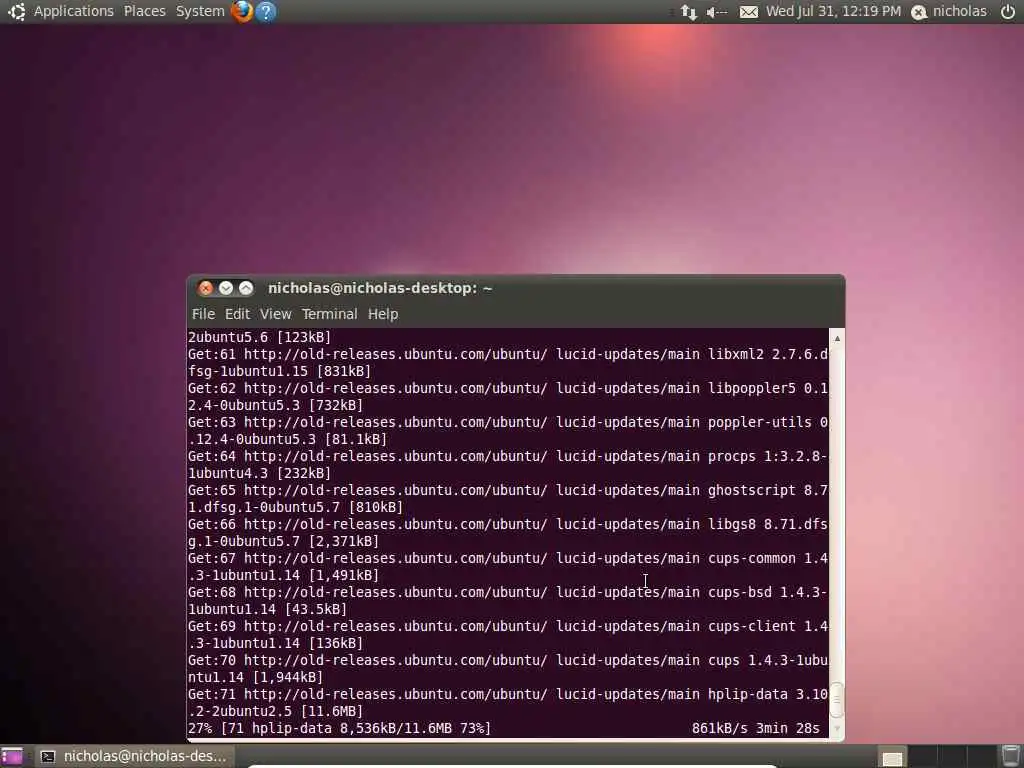Click terminal icon in the taskbar entry

coord(48,756)
